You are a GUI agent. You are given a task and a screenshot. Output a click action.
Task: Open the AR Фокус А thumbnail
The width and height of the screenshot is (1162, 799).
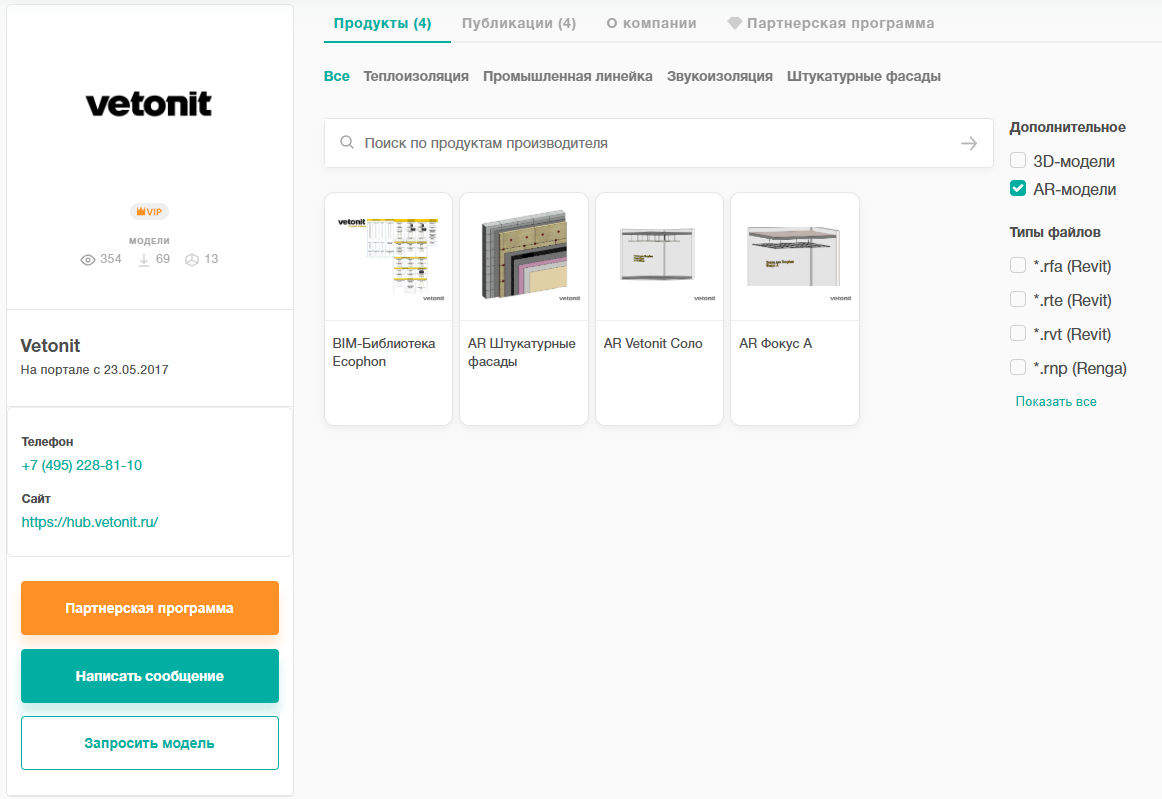tap(794, 256)
